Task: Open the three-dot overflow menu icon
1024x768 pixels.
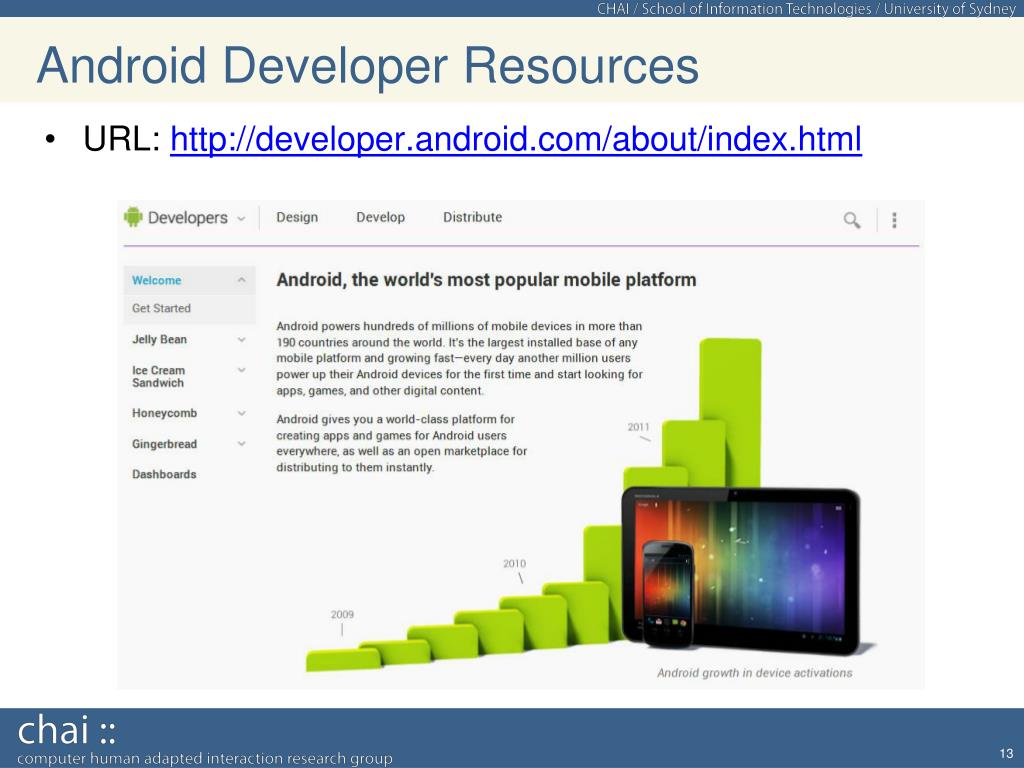Action: pyautogui.click(x=895, y=220)
